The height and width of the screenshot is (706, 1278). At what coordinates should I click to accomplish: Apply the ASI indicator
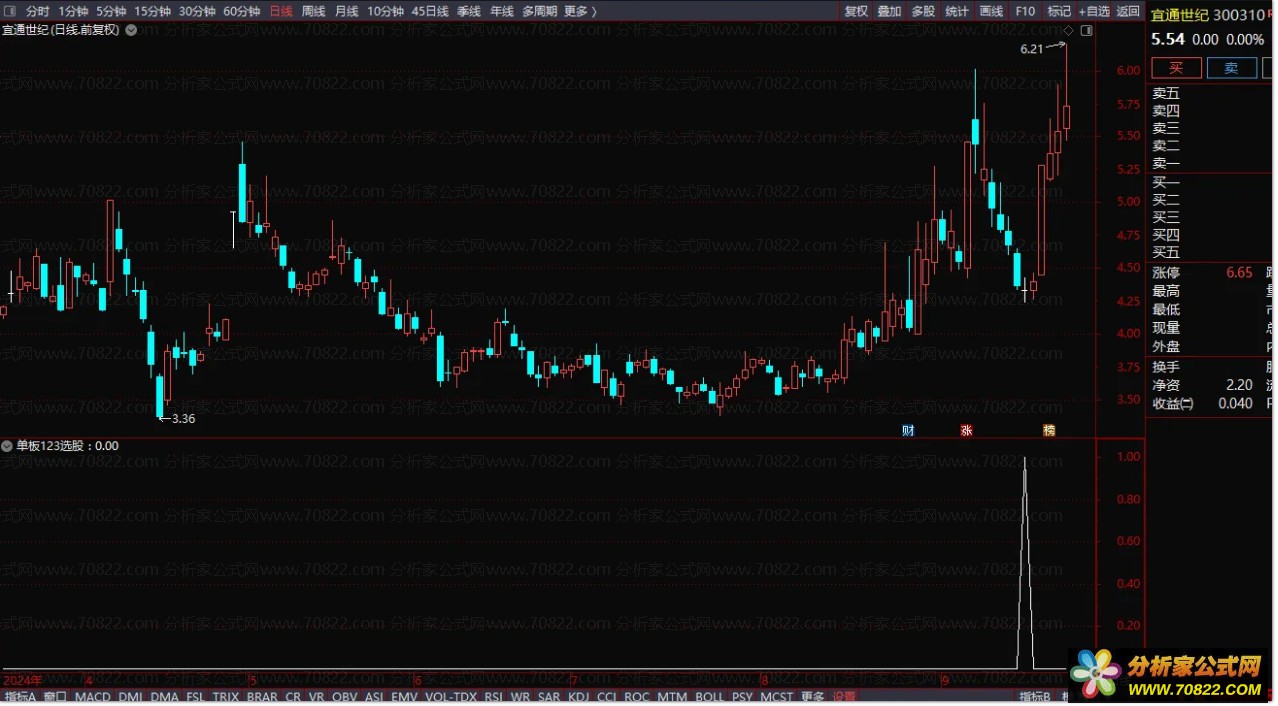[374, 697]
